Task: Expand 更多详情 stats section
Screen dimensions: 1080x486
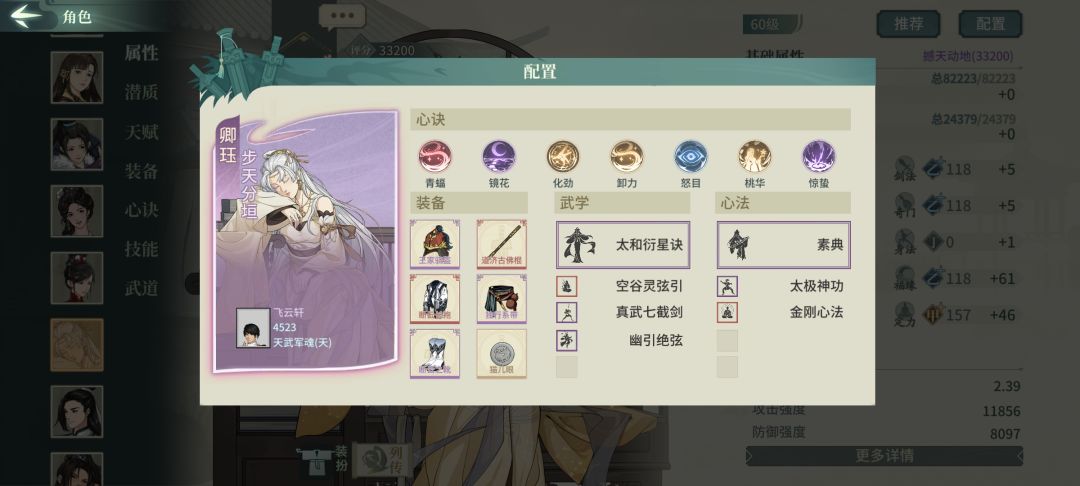Action: 884,456
